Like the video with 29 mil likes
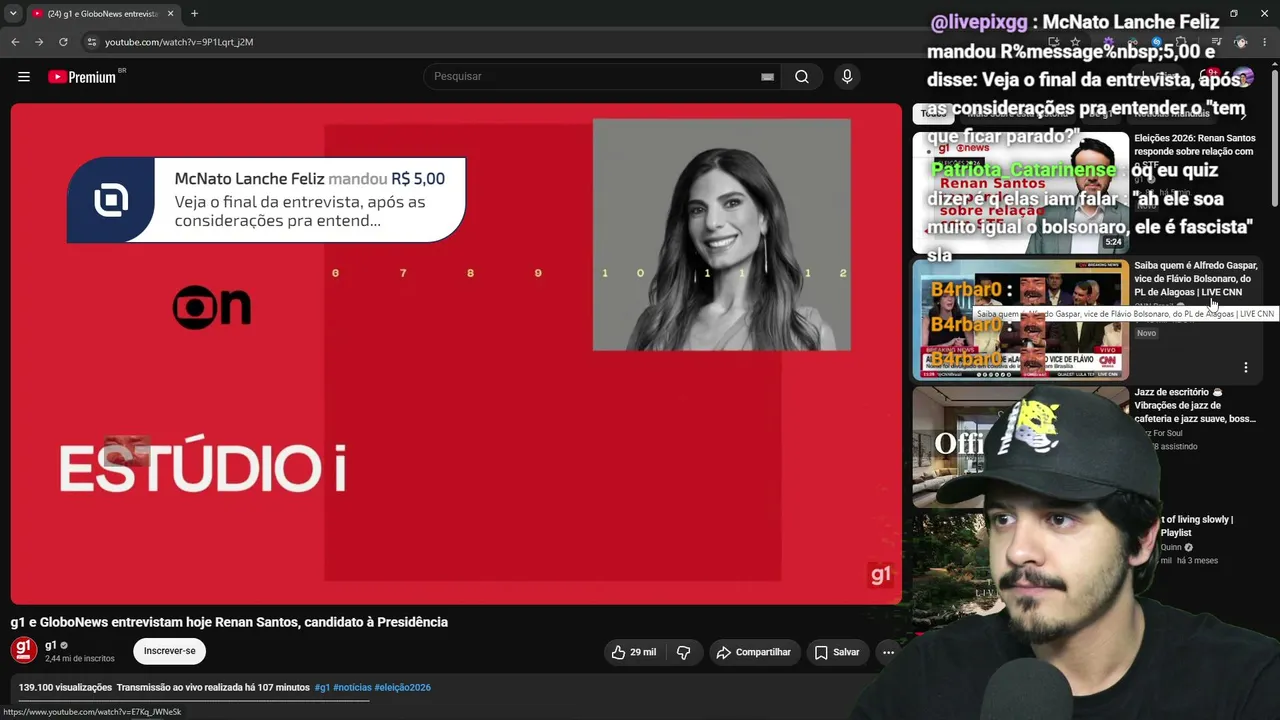This screenshot has height=720, width=1280. coord(634,652)
